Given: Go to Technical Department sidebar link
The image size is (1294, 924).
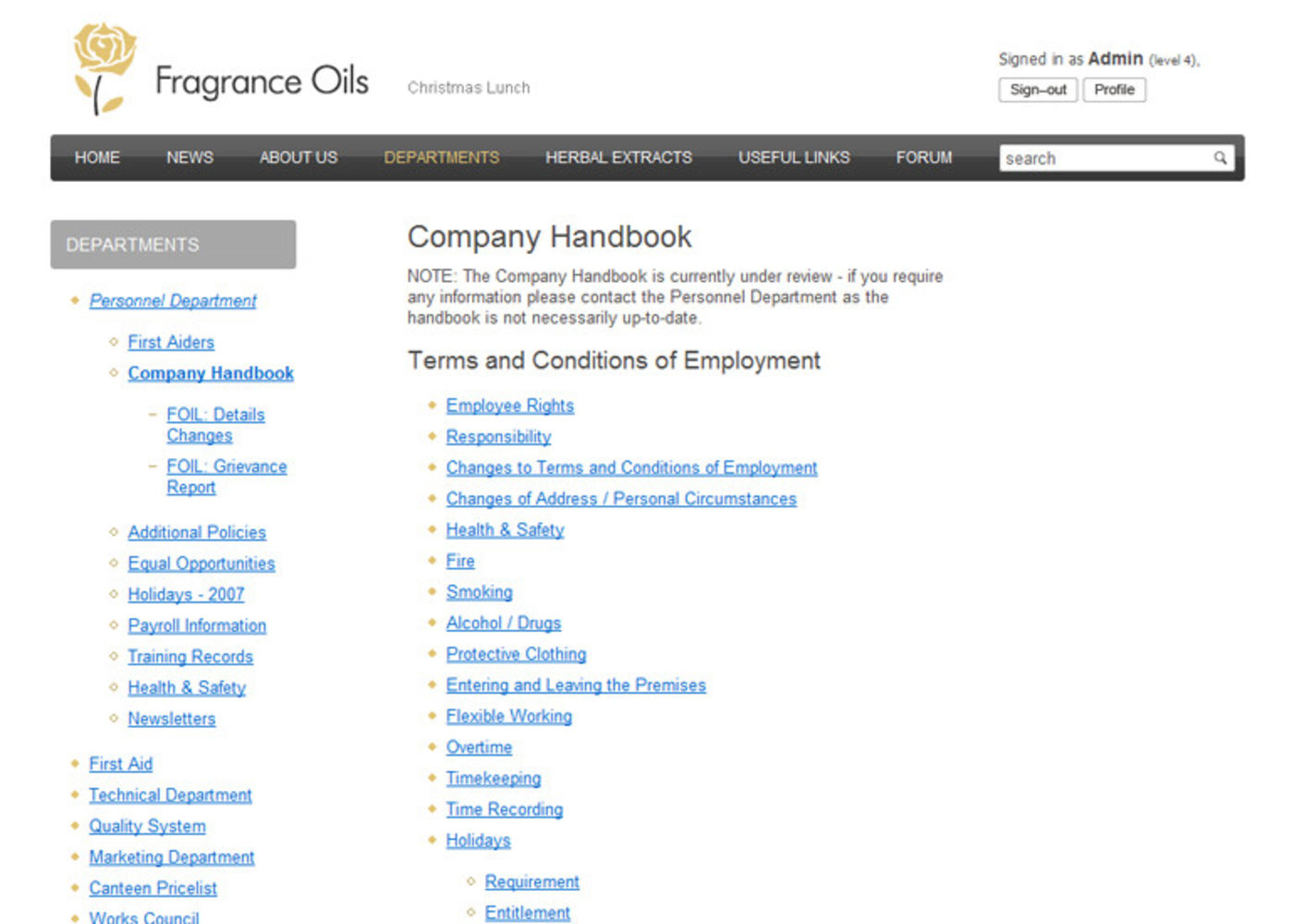Looking at the screenshot, I should point(170,796).
